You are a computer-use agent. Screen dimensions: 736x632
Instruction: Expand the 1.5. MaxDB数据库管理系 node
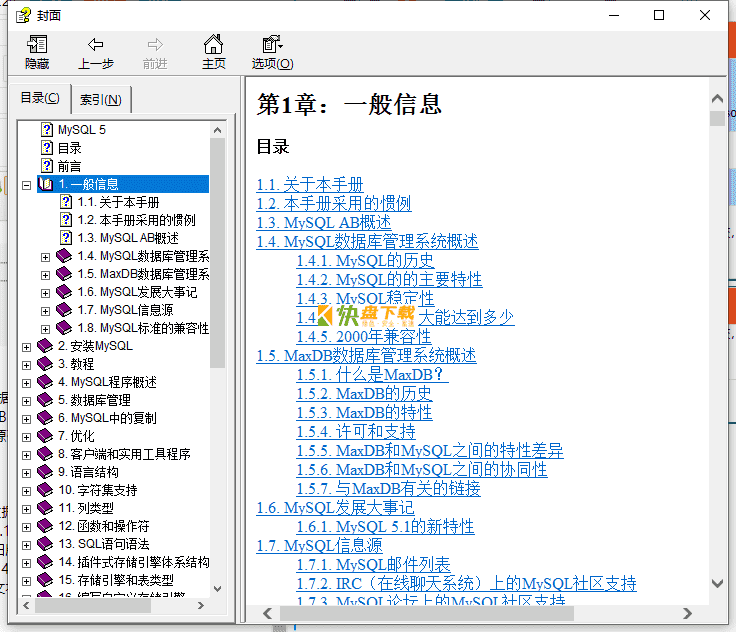(x=45, y=275)
